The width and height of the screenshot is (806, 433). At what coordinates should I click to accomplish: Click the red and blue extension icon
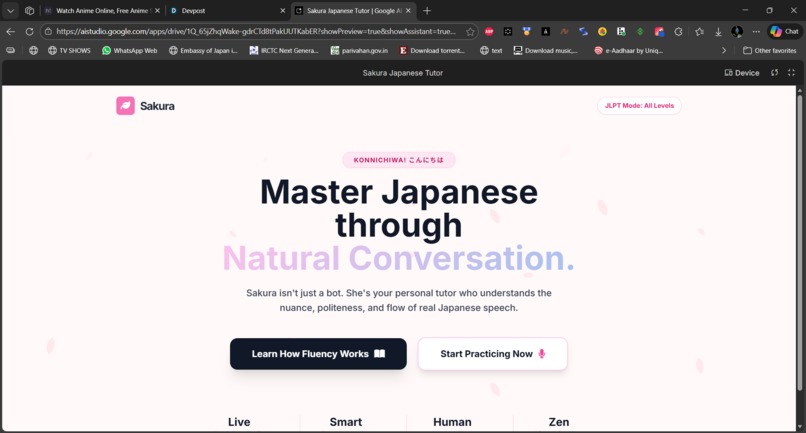click(659, 31)
